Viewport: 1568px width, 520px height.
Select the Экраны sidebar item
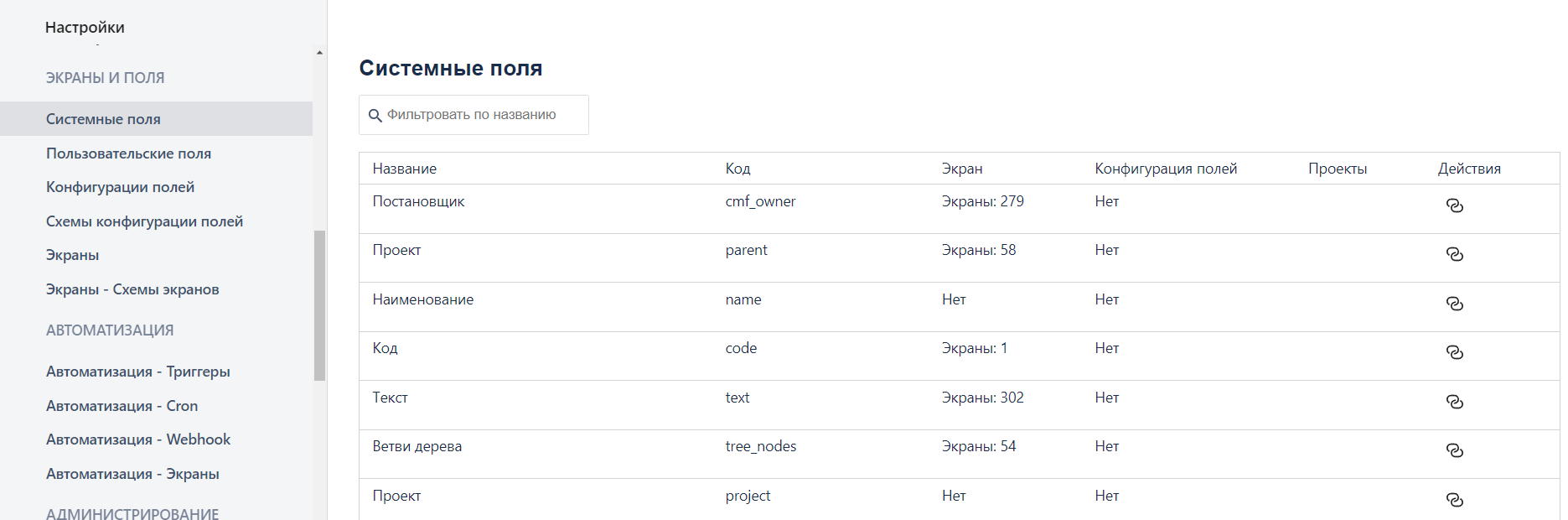(72, 255)
